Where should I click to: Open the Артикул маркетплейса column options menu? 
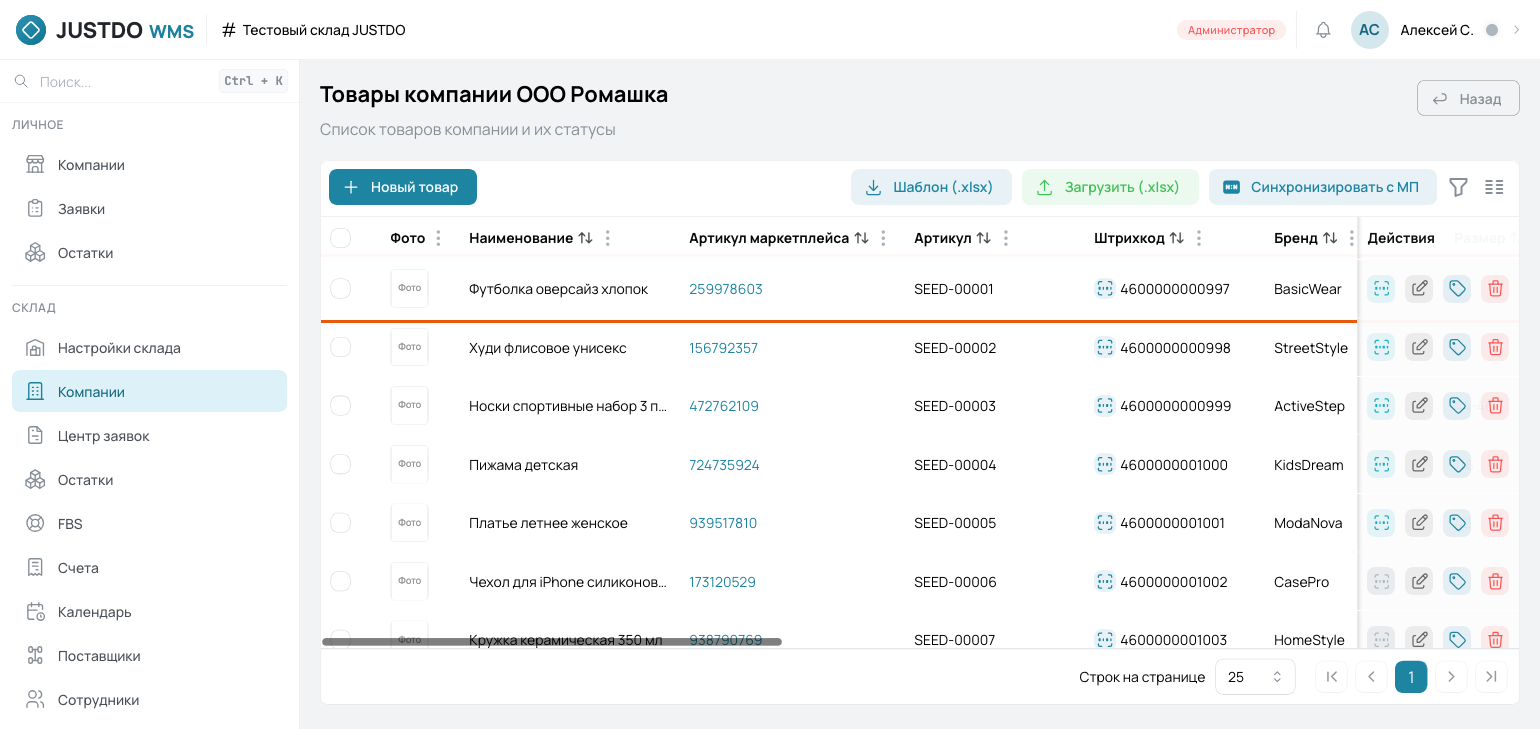coord(883,238)
